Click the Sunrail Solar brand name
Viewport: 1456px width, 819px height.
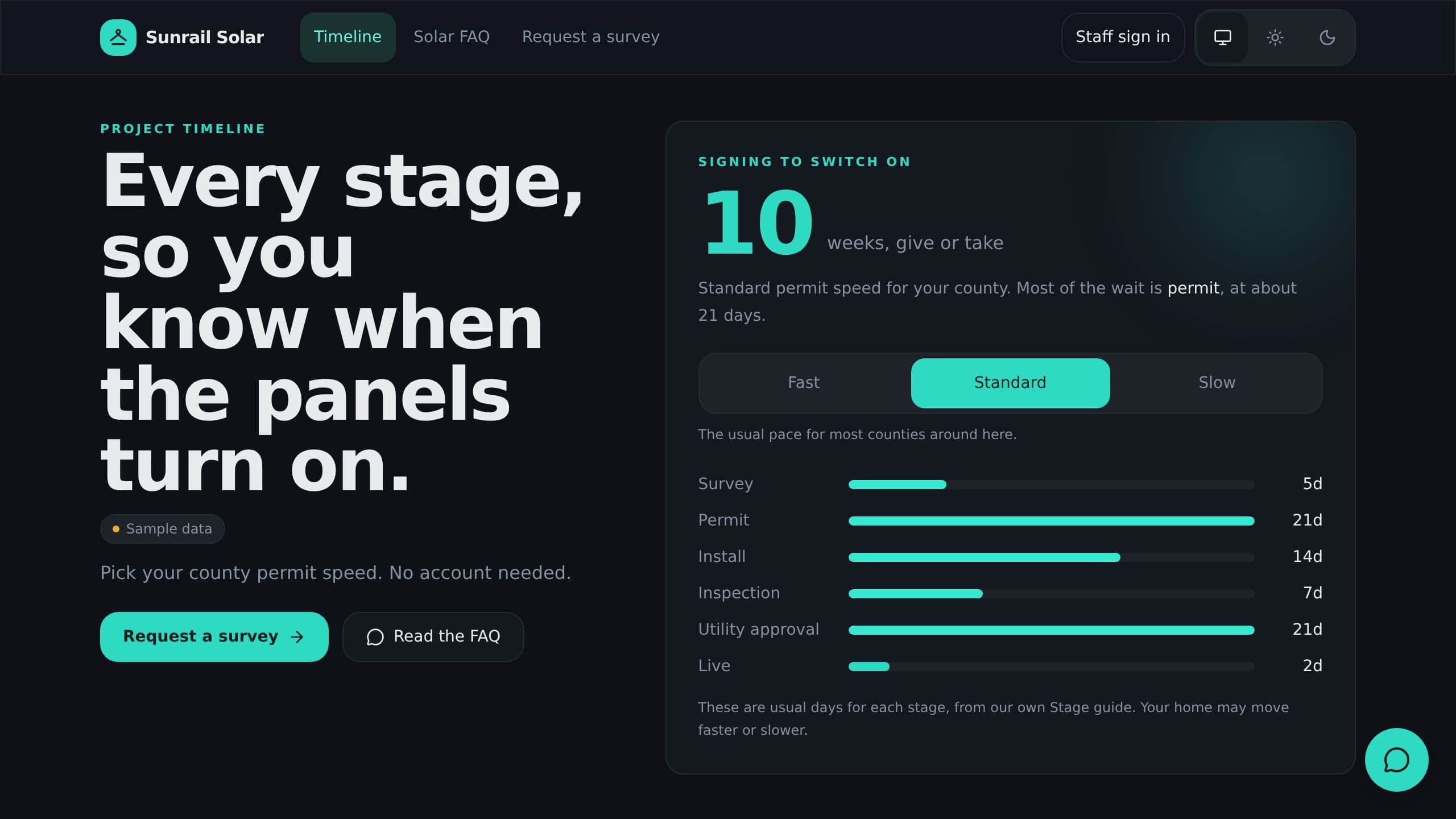205,38
